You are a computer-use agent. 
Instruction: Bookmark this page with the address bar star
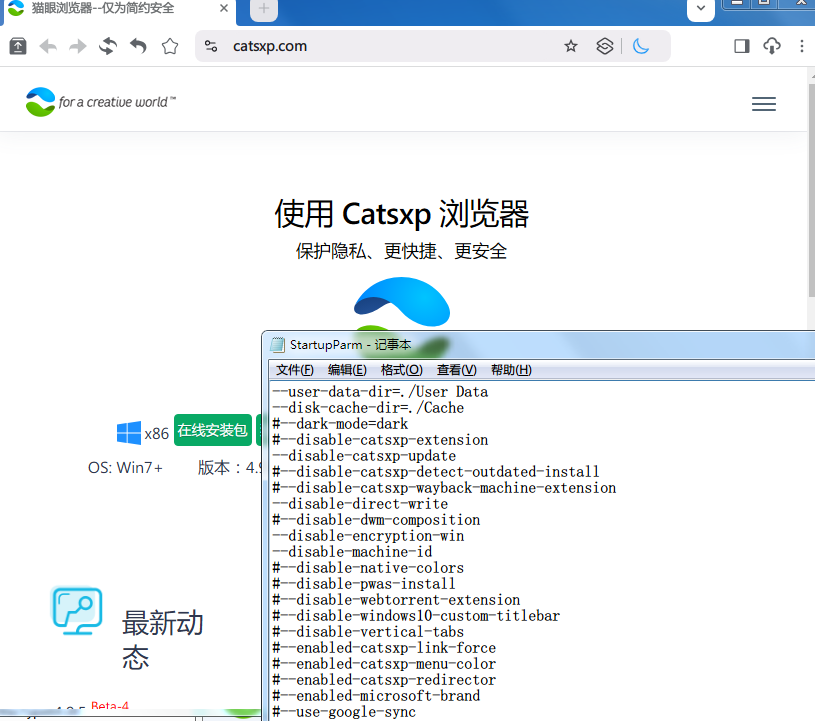[571, 46]
